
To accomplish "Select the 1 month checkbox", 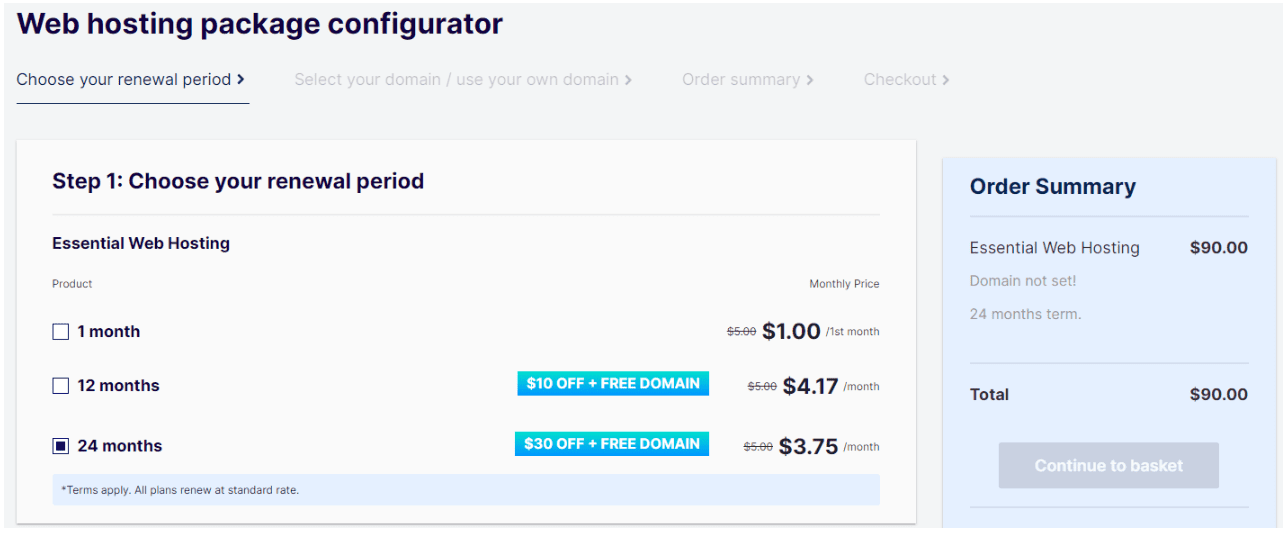I will pyautogui.click(x=61, y=332).
